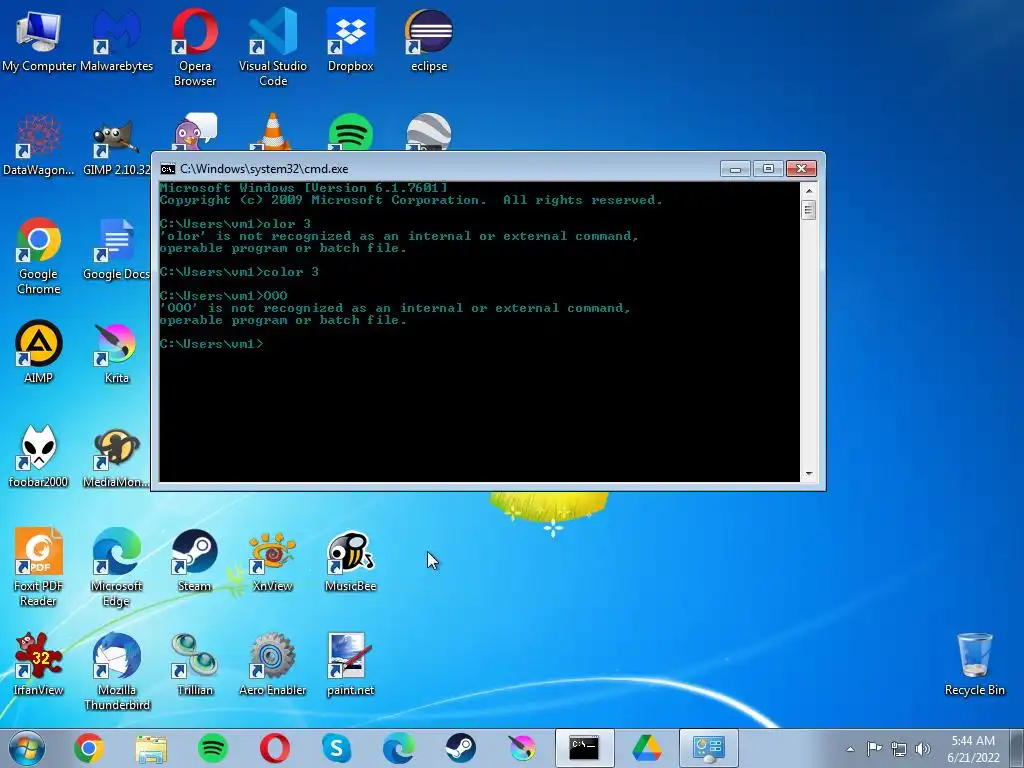Launch GIMP 2.10.32 desktop shortcut
1024x768 pixels.
[116, 145]
